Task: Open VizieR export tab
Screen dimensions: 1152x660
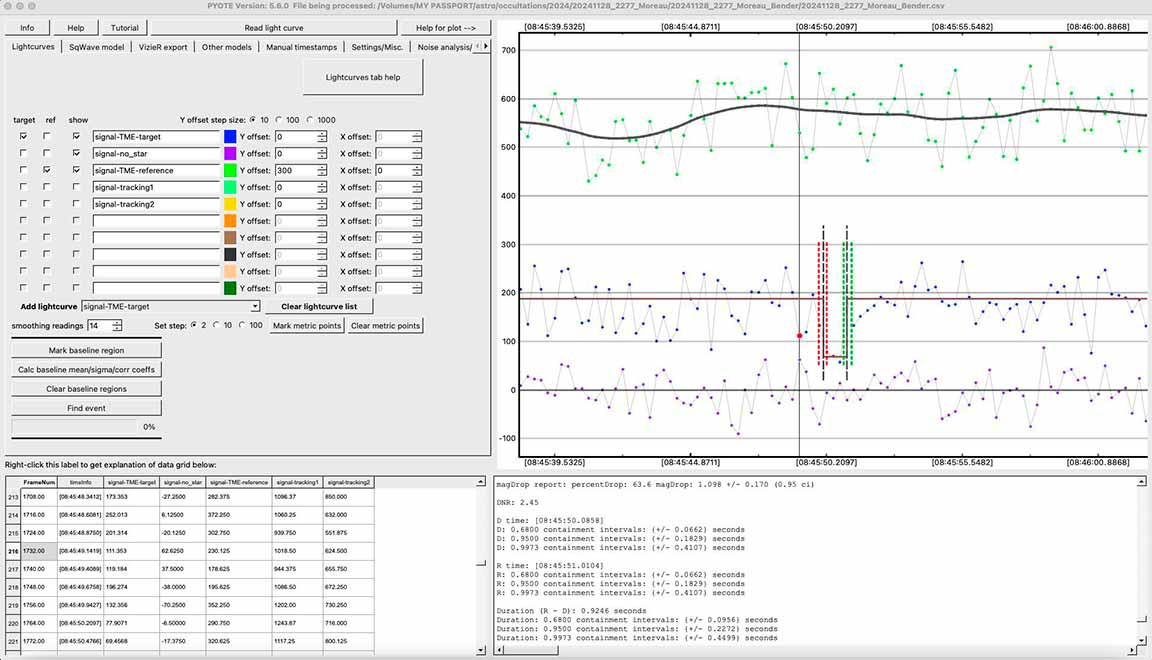Action: point(163,47)
